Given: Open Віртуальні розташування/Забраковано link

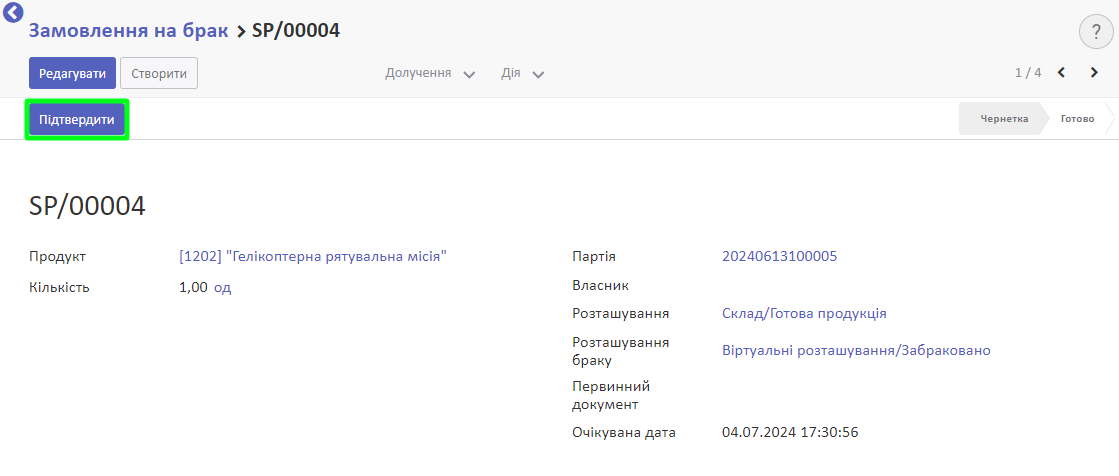Looking at the screenshot, I should [x=856, y=350].
